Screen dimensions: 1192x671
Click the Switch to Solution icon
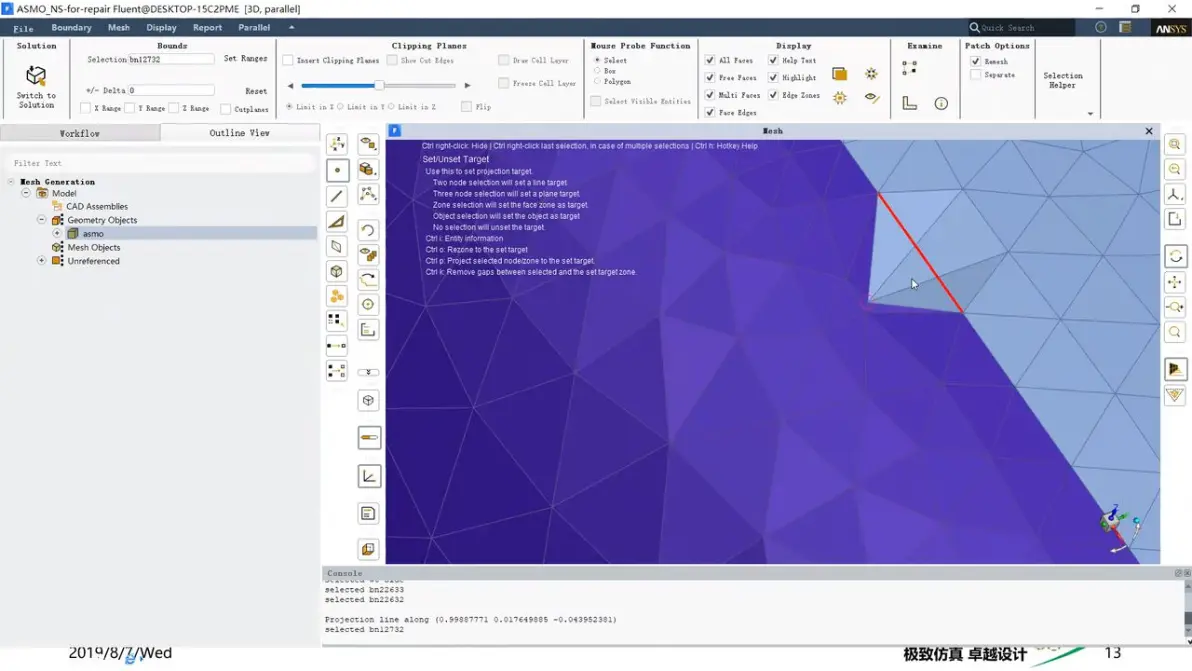(36, 76)
